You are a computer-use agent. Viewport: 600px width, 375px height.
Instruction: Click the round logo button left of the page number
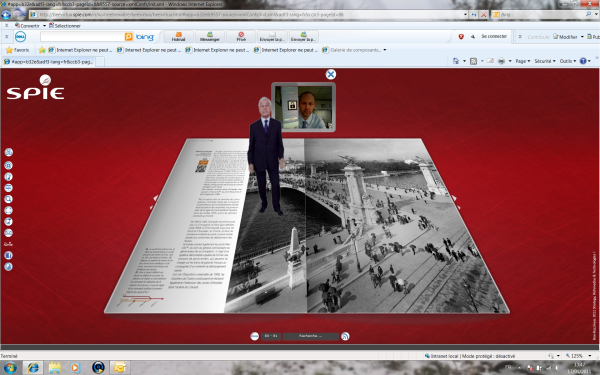pos(254,336)
